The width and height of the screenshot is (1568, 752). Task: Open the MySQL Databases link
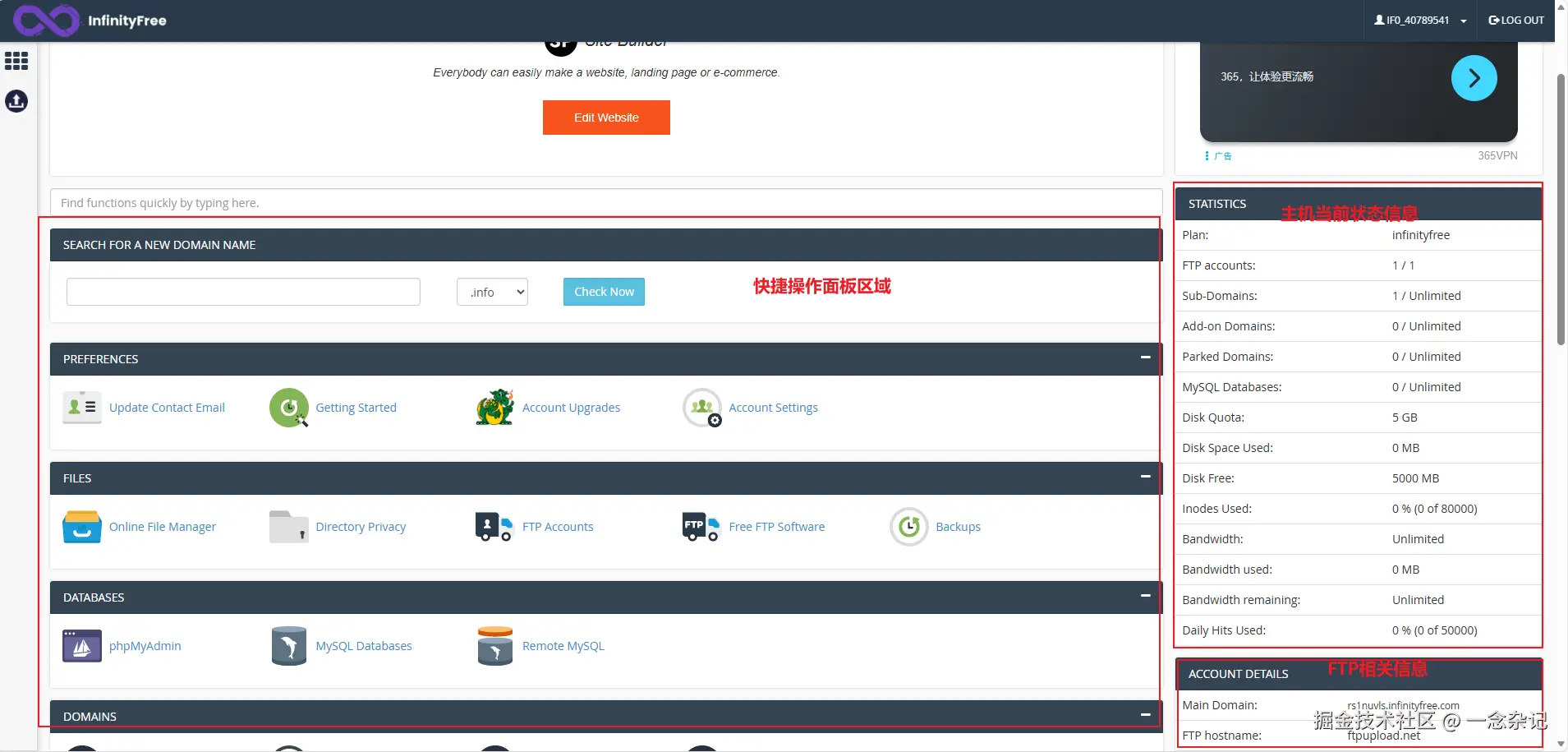[364, 646]
